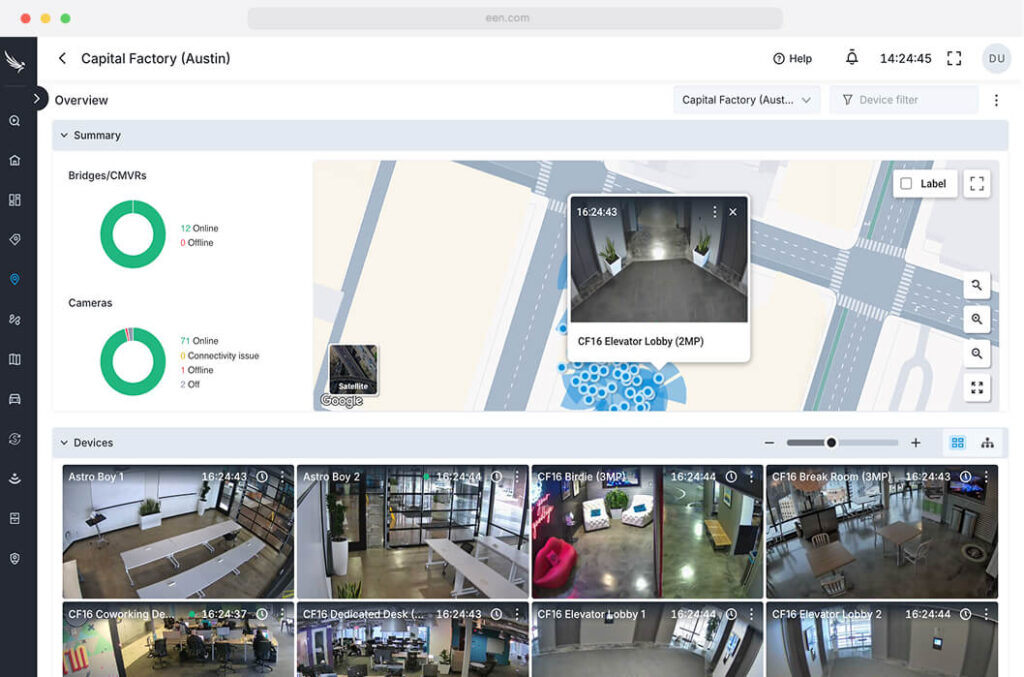
Task: Click the notification bell icon
Action: click(x=851, y=58)
